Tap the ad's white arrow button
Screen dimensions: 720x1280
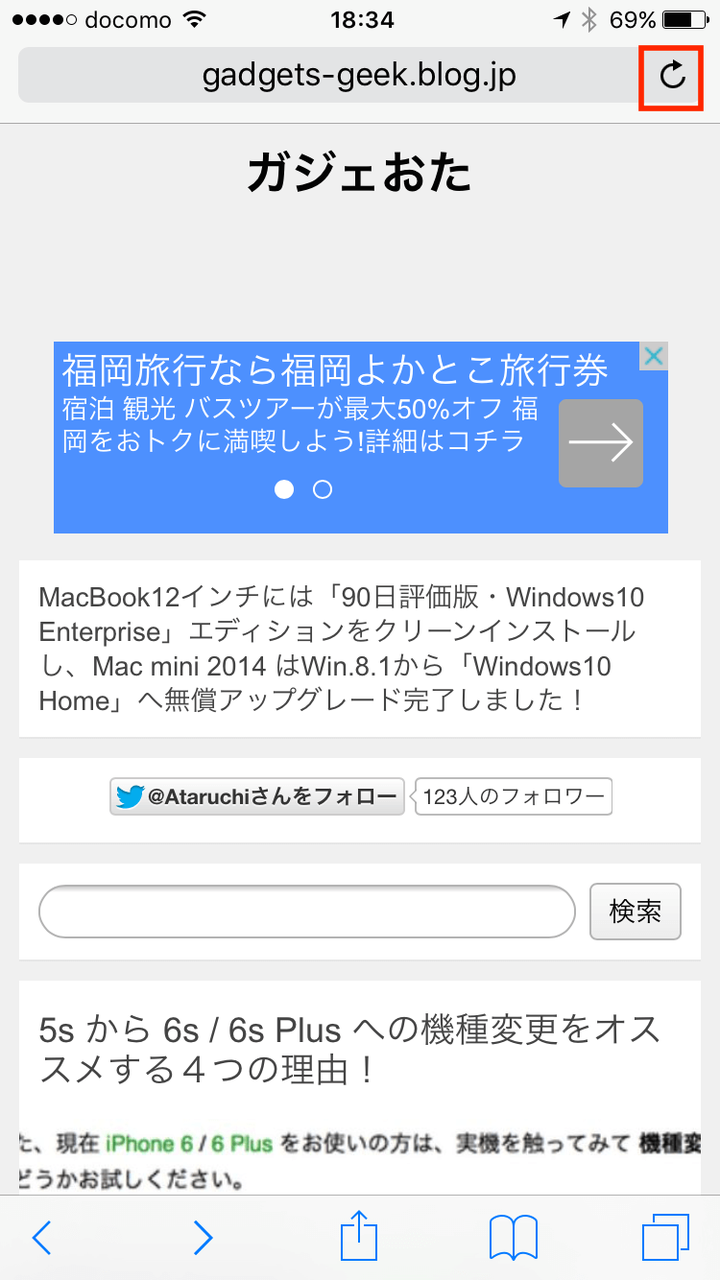point(601,443)
